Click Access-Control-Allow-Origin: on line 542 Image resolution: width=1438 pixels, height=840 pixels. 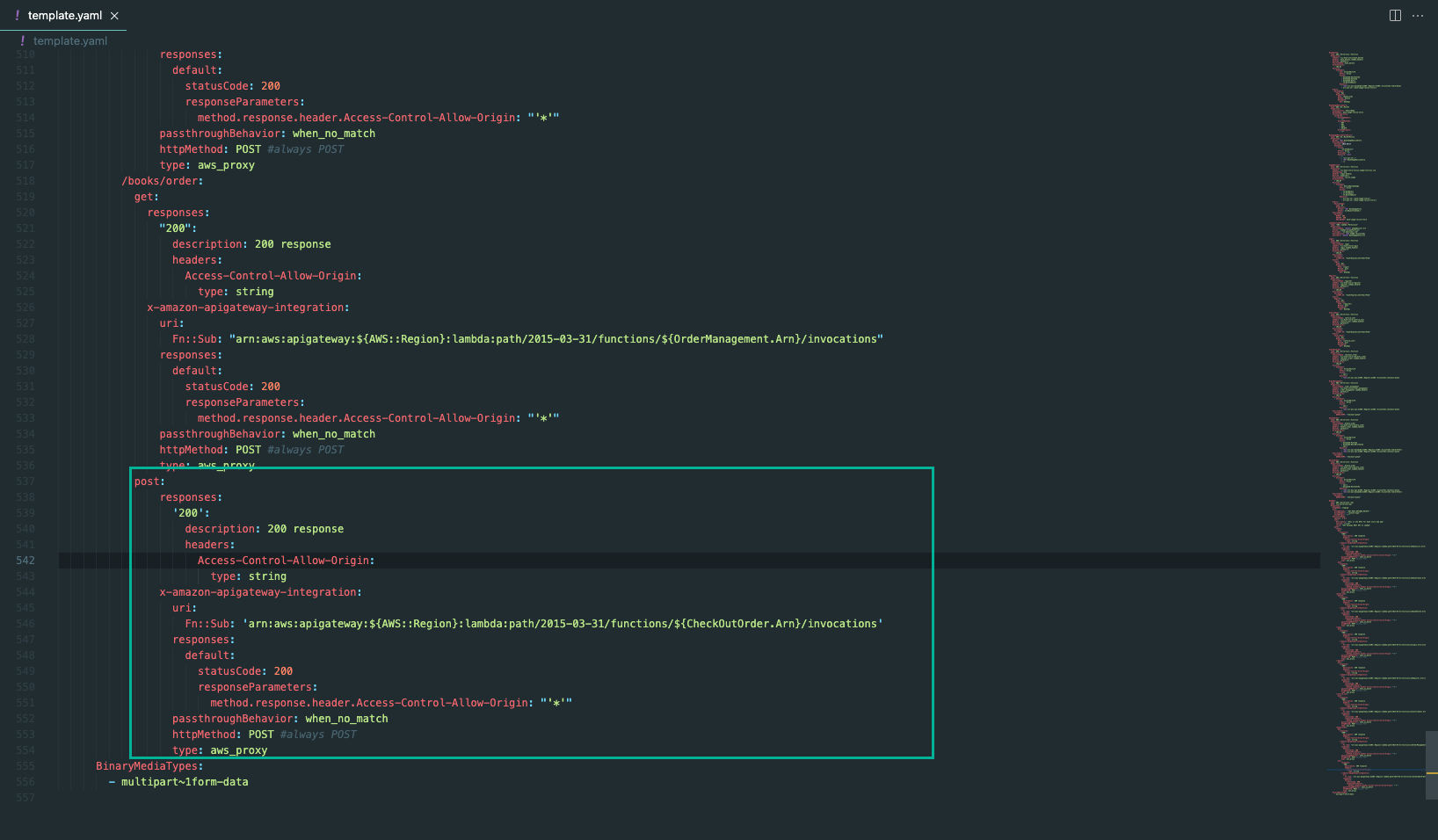coord(287,561)
